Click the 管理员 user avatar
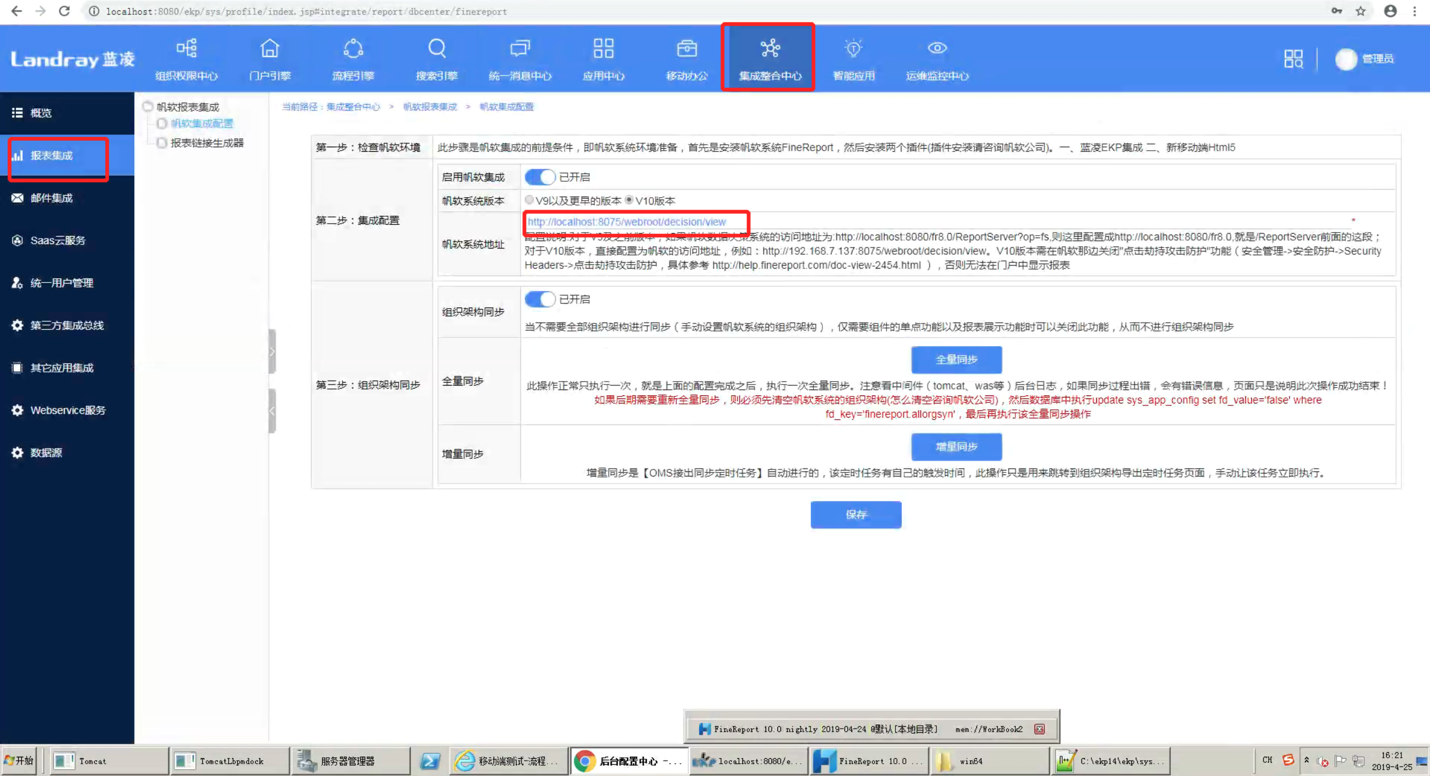This screenshot has width=1430, height=776. coord(1346,59)
